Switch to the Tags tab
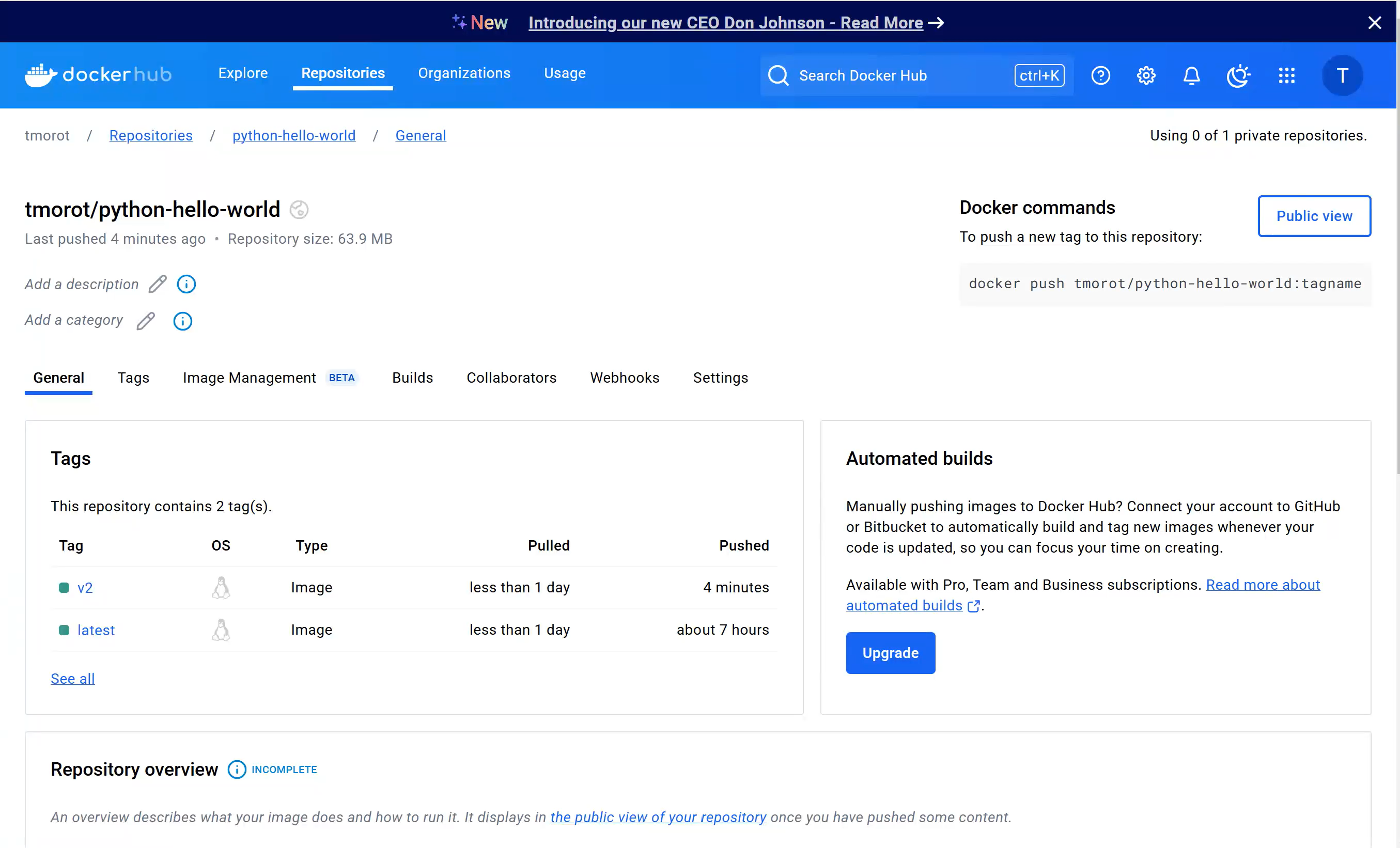The width and height of the screenshot is (1400, 848). point(133,378)
